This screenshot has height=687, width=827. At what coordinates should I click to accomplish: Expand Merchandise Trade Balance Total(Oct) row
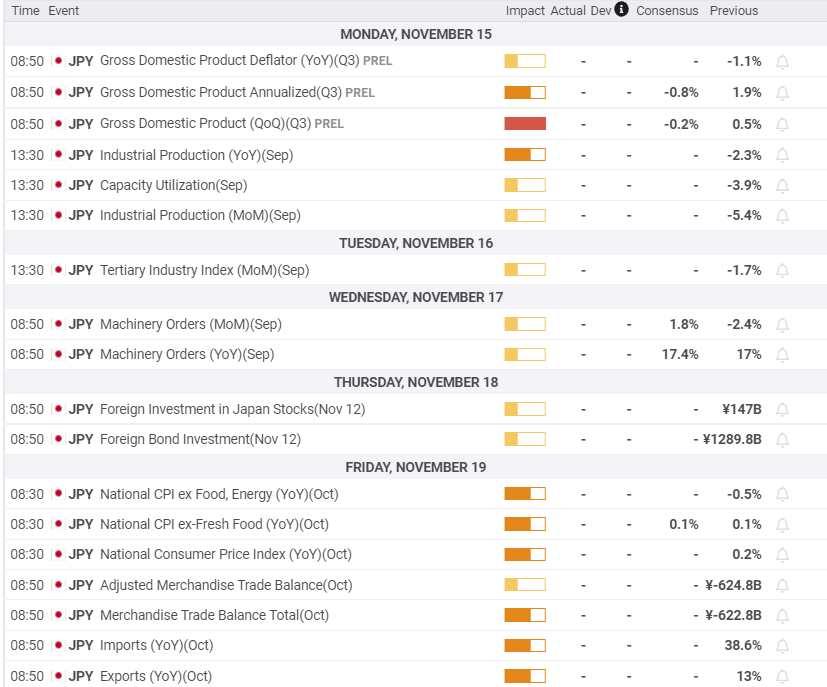(x=214, y=615)
